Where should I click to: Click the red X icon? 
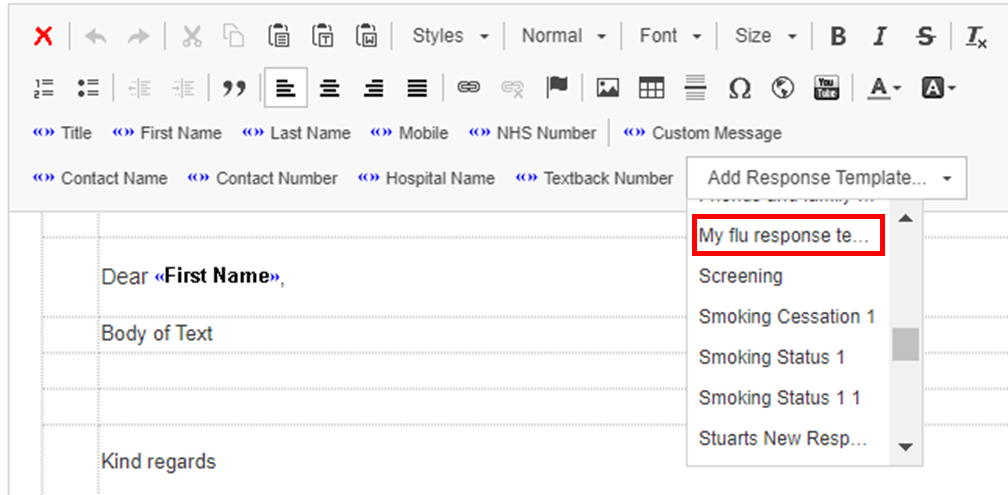[43, 36]
